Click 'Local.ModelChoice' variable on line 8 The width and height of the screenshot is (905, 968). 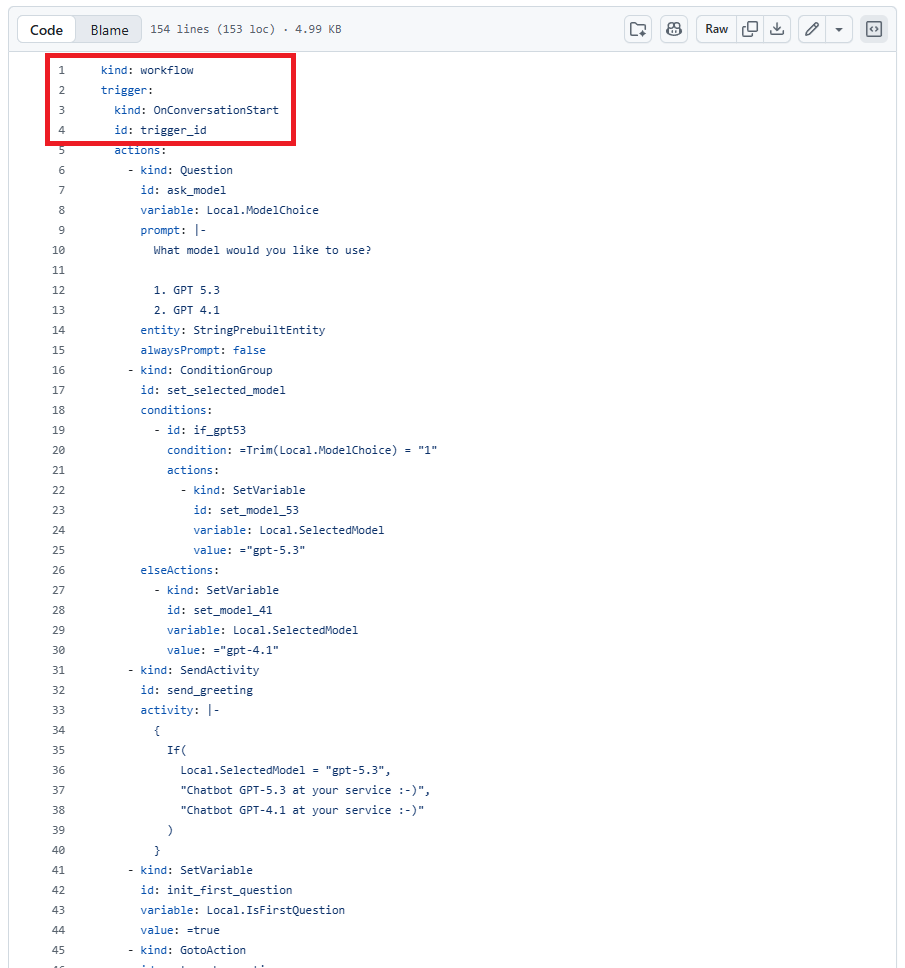(x=262, y=210)
